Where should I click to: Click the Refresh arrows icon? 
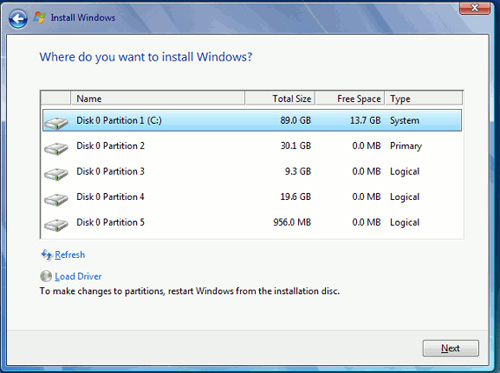(46, 255)
